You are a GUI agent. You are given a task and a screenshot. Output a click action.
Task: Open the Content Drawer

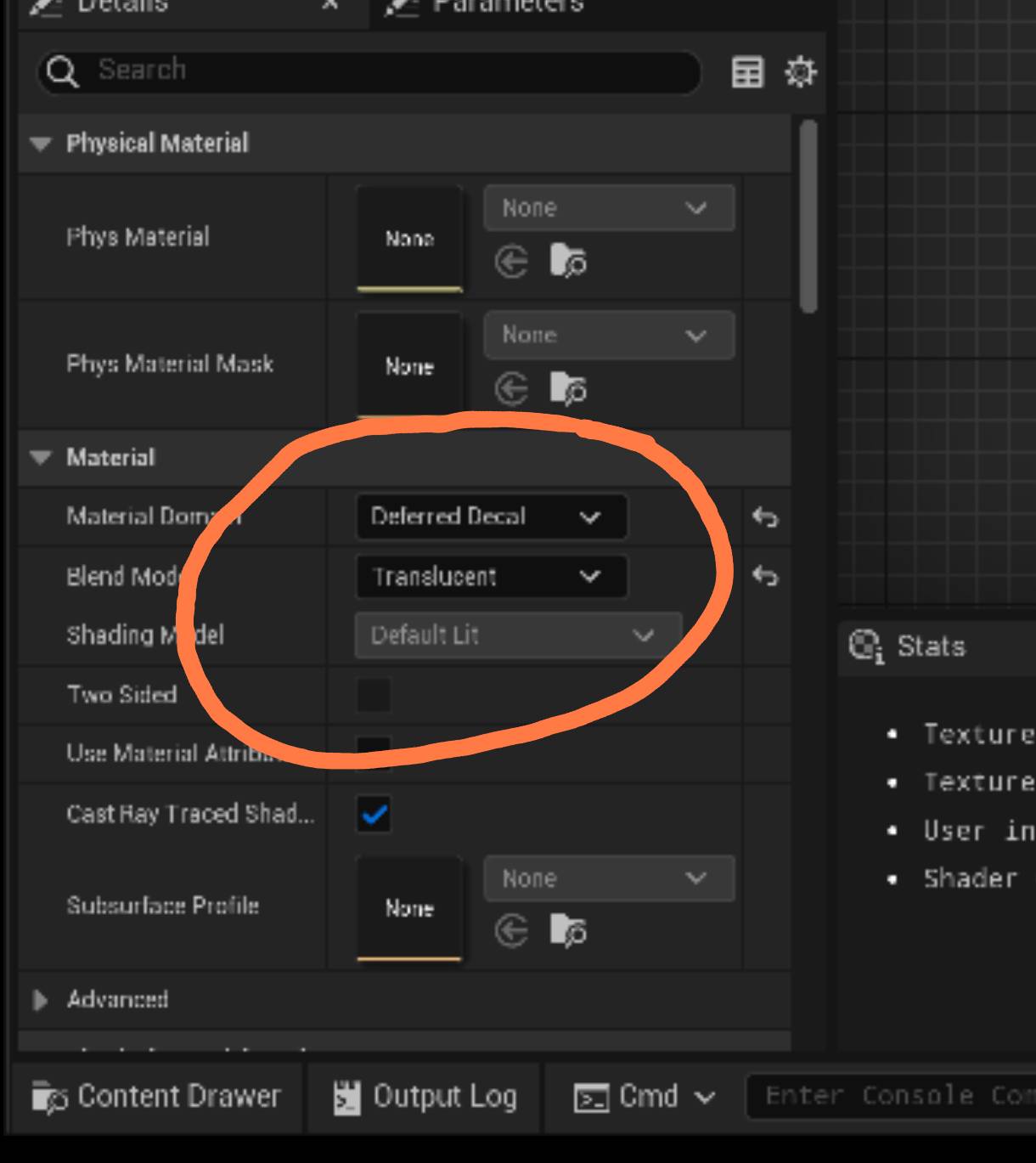point(156,1097)
